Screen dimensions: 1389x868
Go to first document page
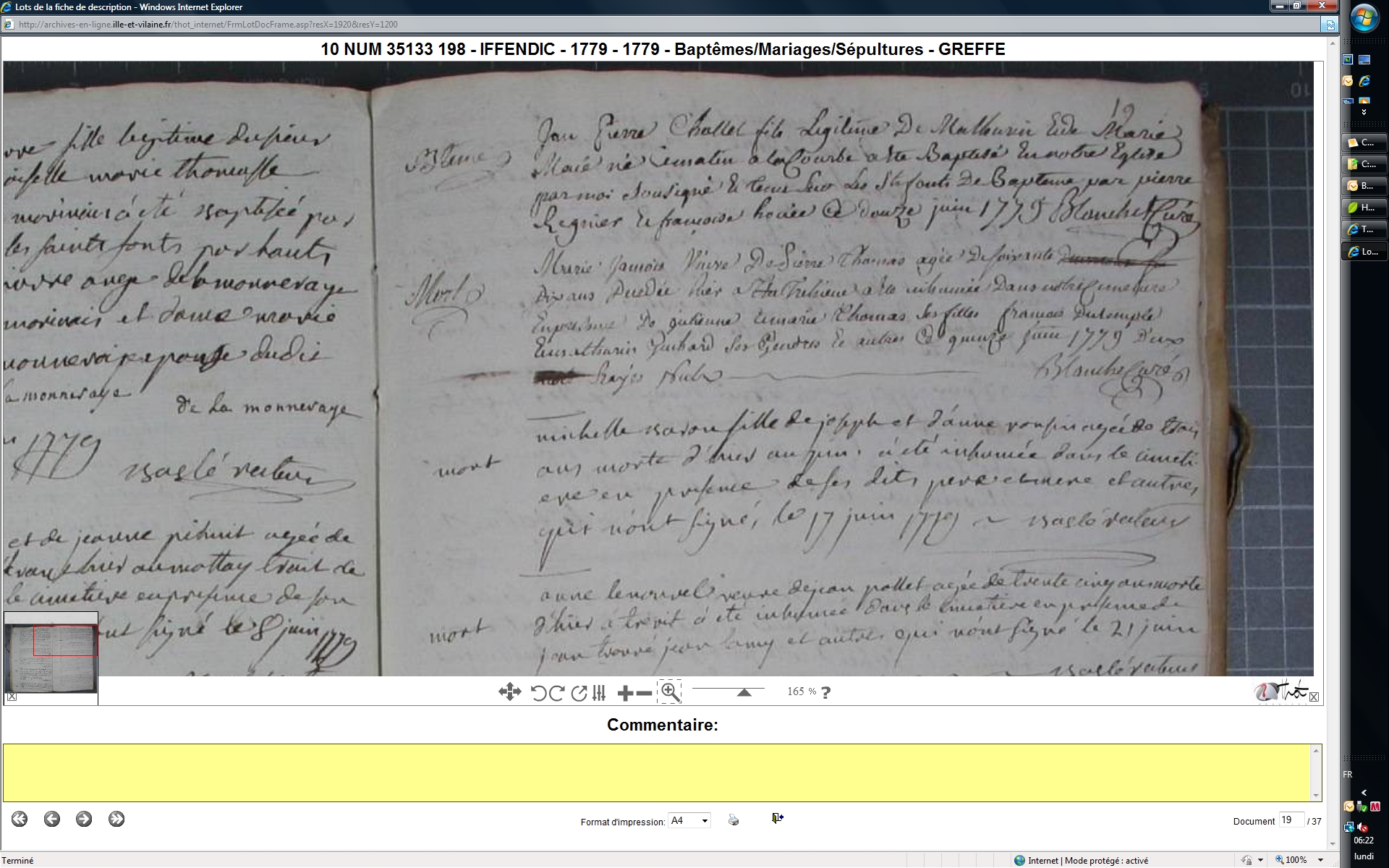coord(20,819)
